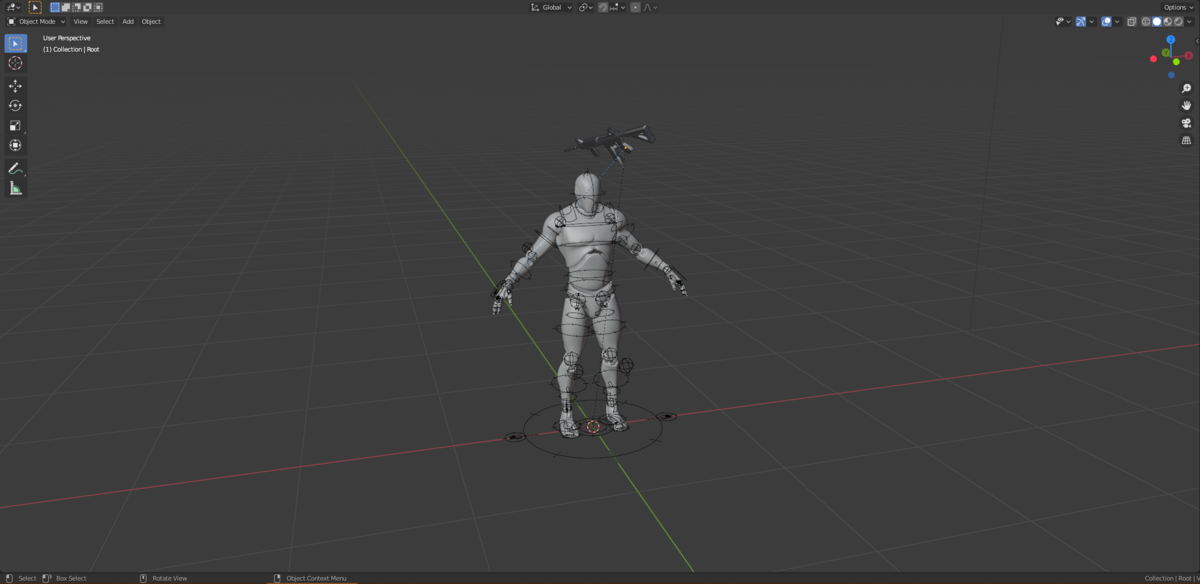Open the shading options dropdown arrow
This screenshot has height=584, width=1200.
click(x=1190, y=21)
